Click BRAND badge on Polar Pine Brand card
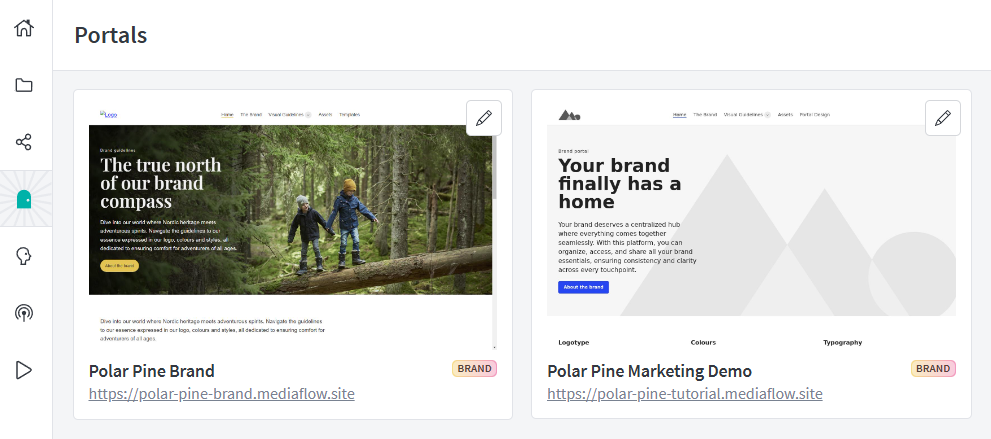The height and width of the screenshot is (439, 991). 475,369
